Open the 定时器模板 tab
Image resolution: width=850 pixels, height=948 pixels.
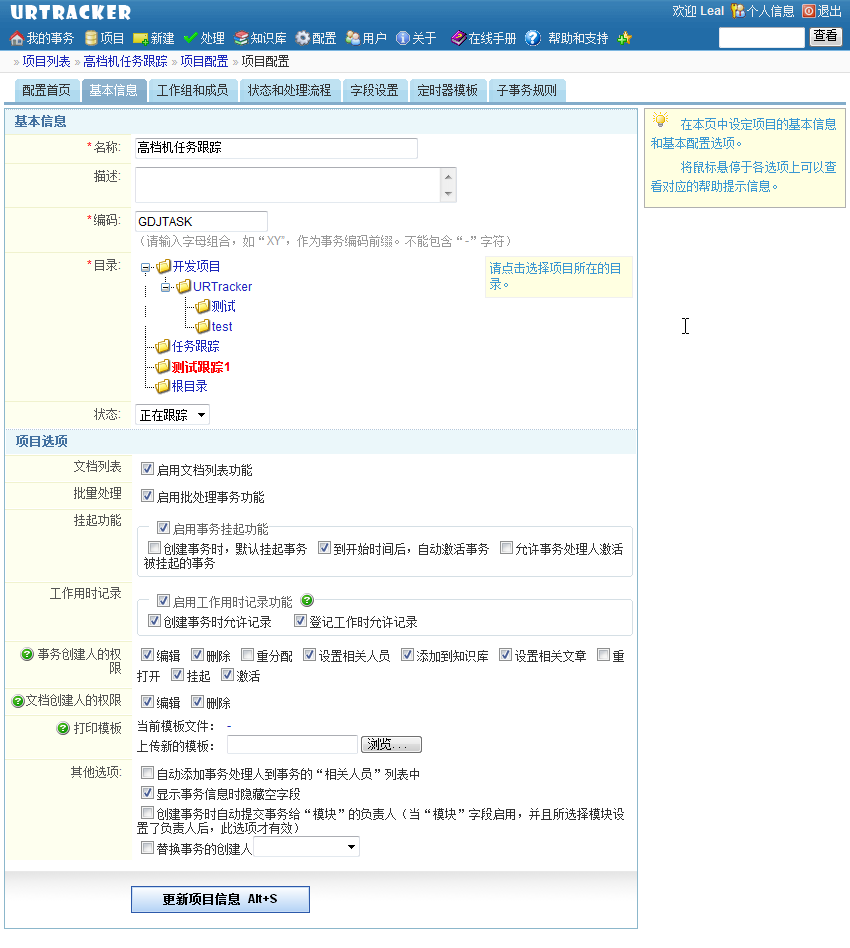pyautogui.click(x=447, y=91)
